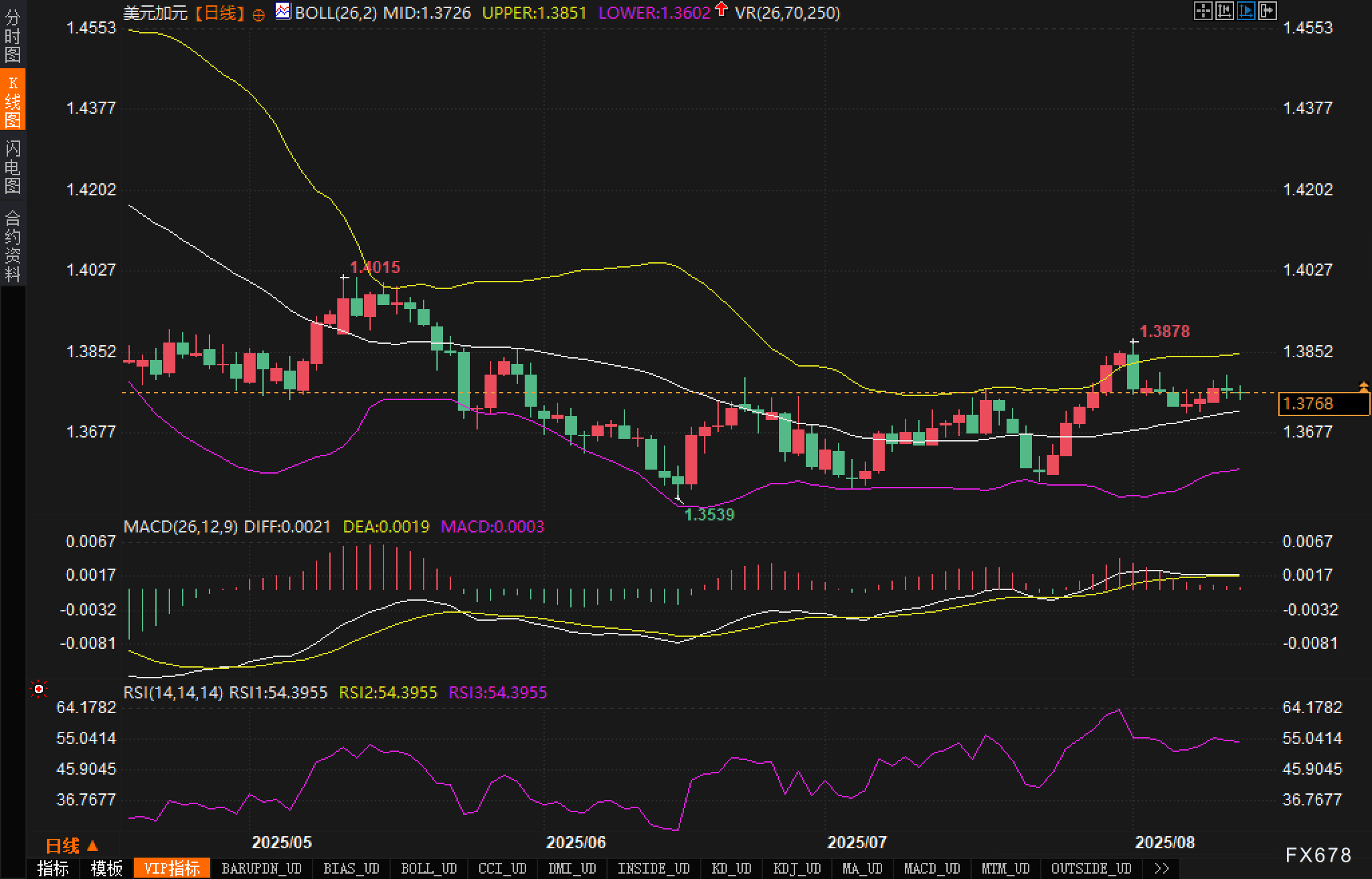
Task: Click the orange circle icon beside 日线 label
Action: coord(258,15)
